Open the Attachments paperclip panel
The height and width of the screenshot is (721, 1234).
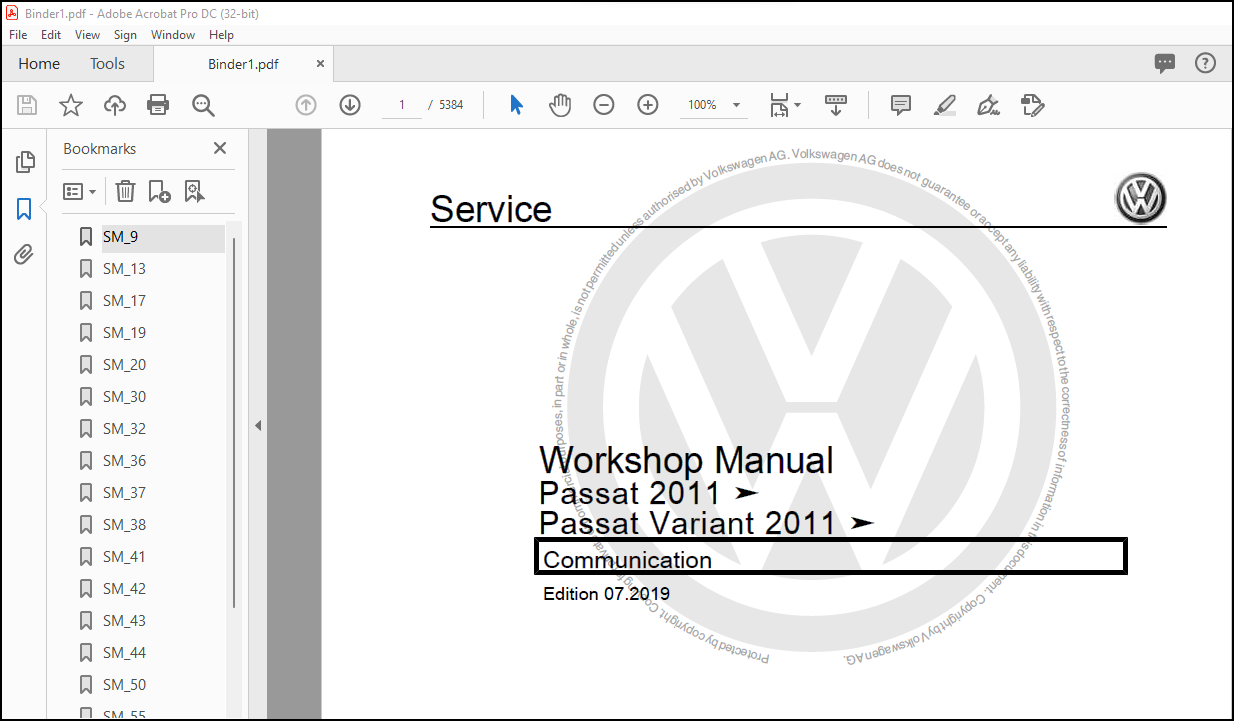tap(25, 255)
